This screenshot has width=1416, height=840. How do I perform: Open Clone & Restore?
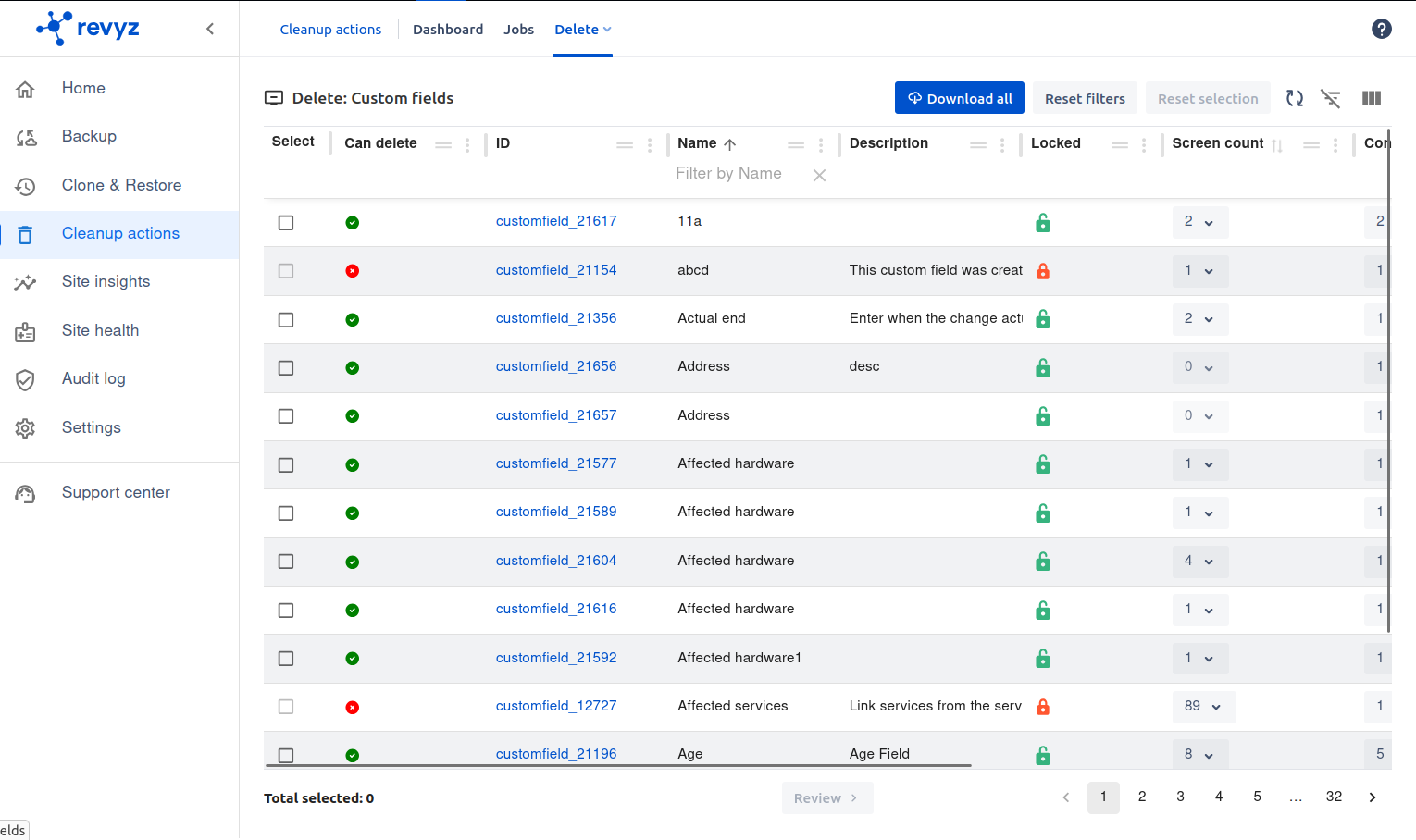tap(119, 186)
